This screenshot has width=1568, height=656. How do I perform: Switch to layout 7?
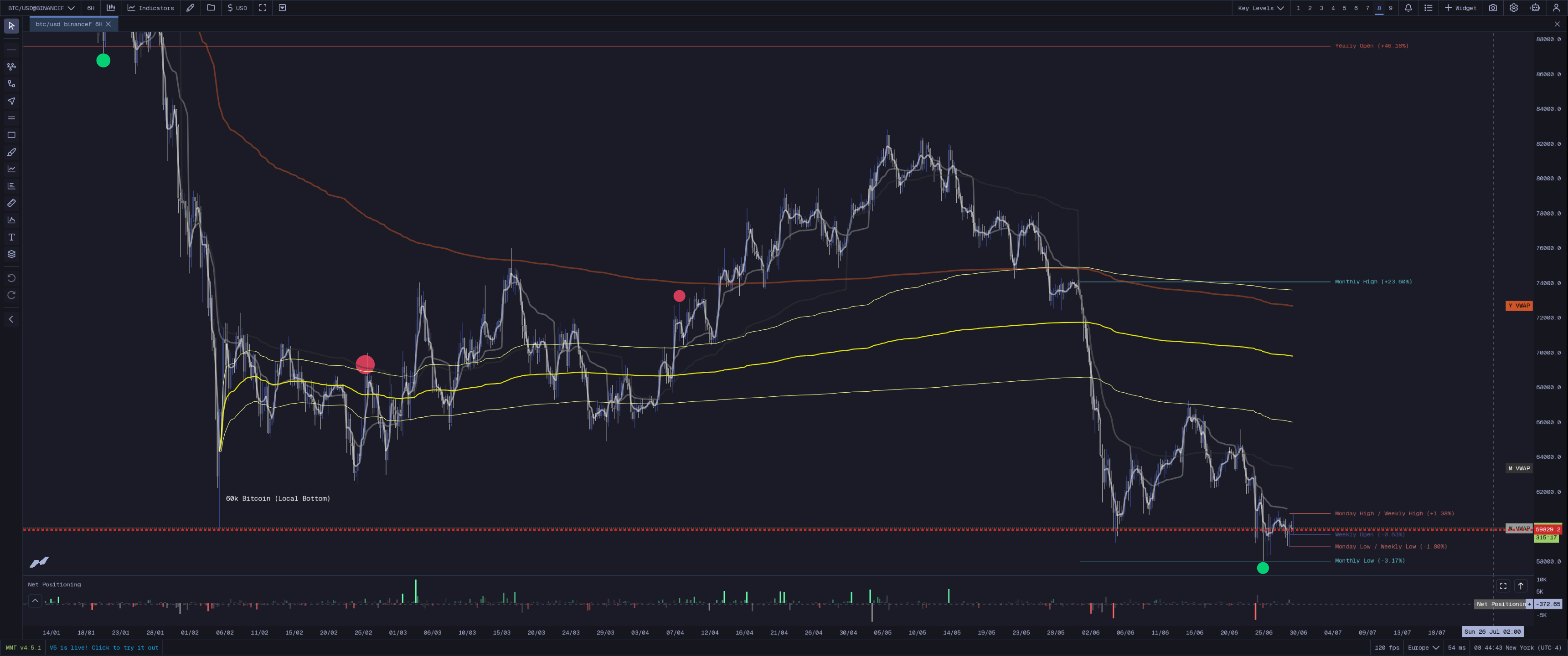pyautogui.click(x=1367, y=8)
